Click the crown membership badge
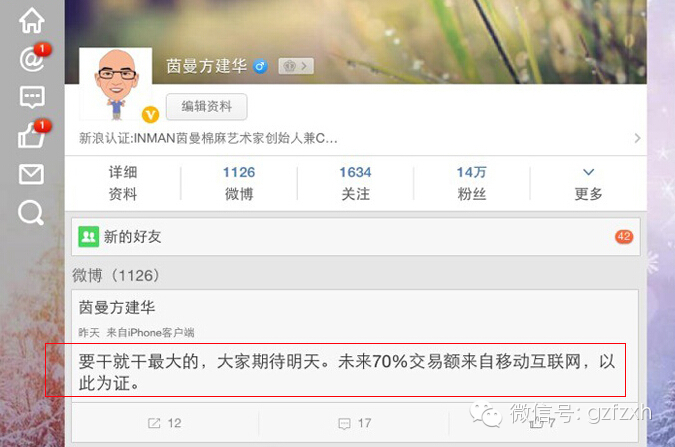Screen dimensions: 675x447 [296, 66]
